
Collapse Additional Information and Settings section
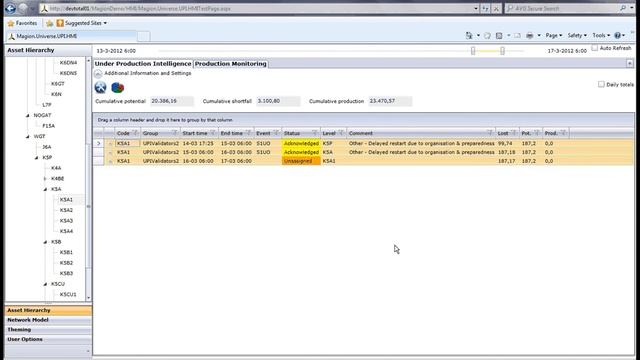tap(98, 73)
